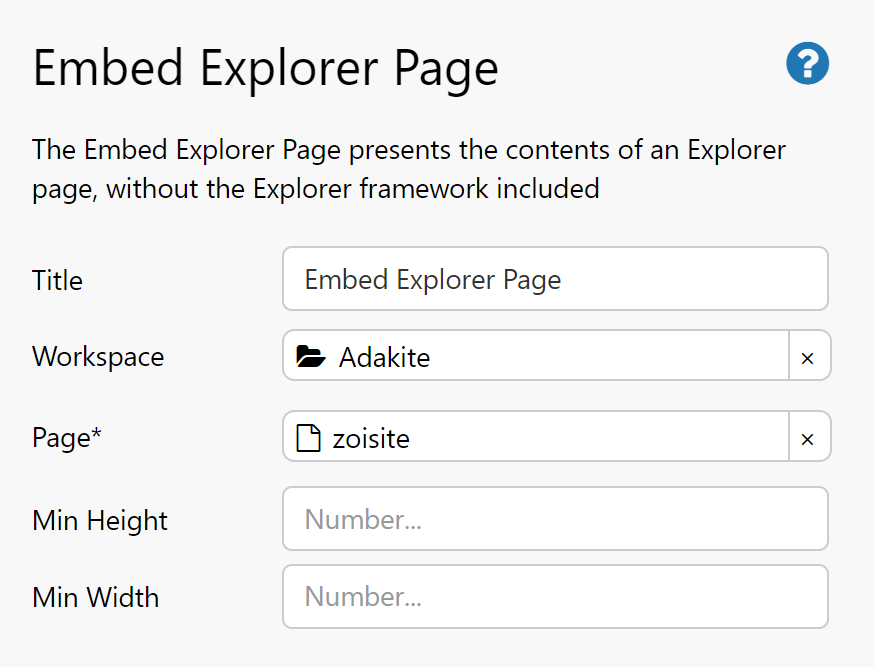
Task: Click the folder icon in Workspace field
Action: (312, 357)
